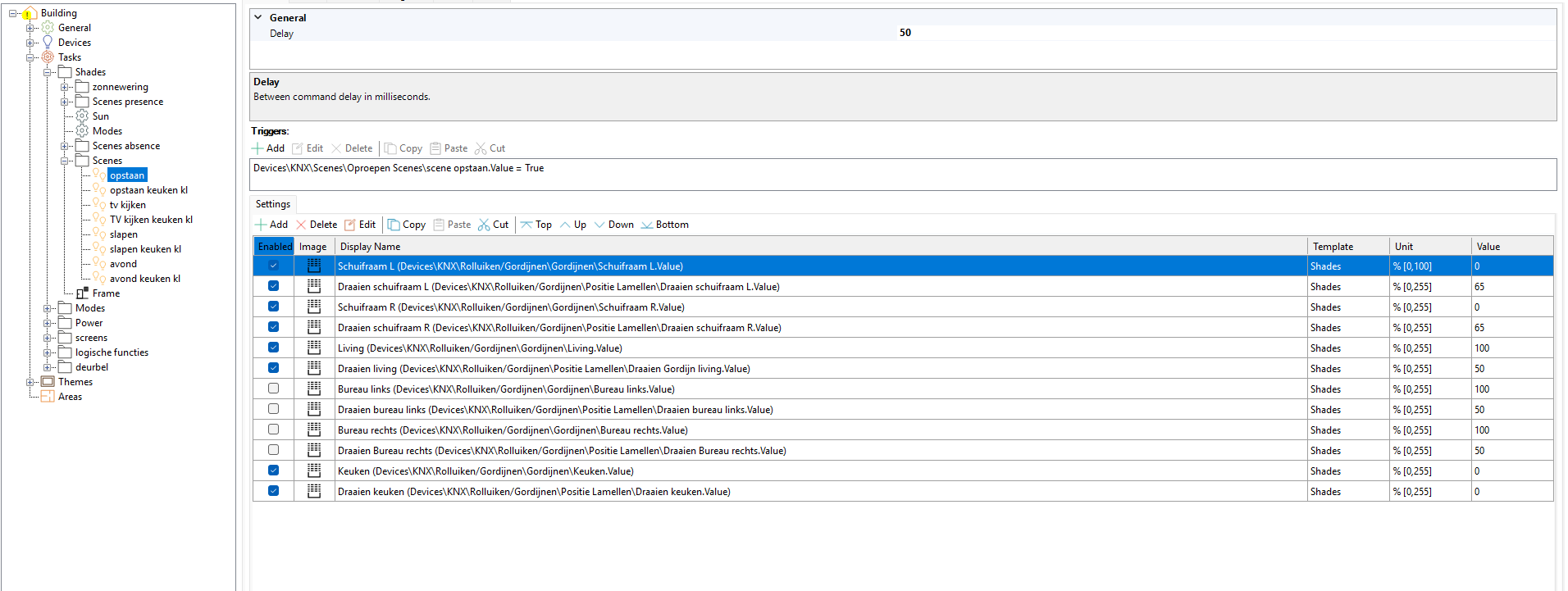Screen dimensions: 1568x591
Task: Uncheck the Draaien keuken row checkbox
Action: [273, 491]
